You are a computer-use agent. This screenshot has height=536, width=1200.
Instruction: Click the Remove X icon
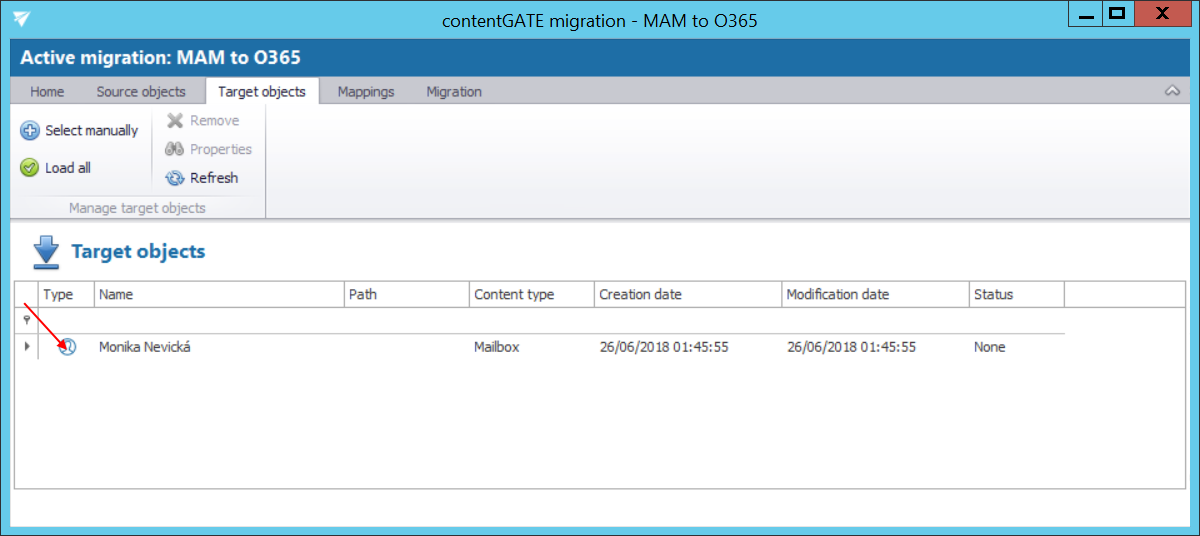tap(175, 121)
